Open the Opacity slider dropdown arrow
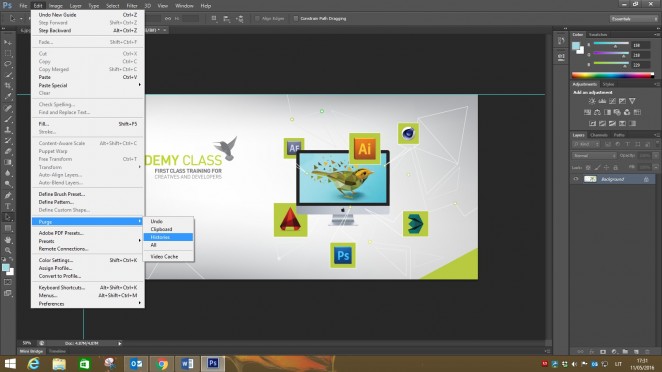Image resolution: width=662 pixels, height=372 pixels. (x=656, y=156)
